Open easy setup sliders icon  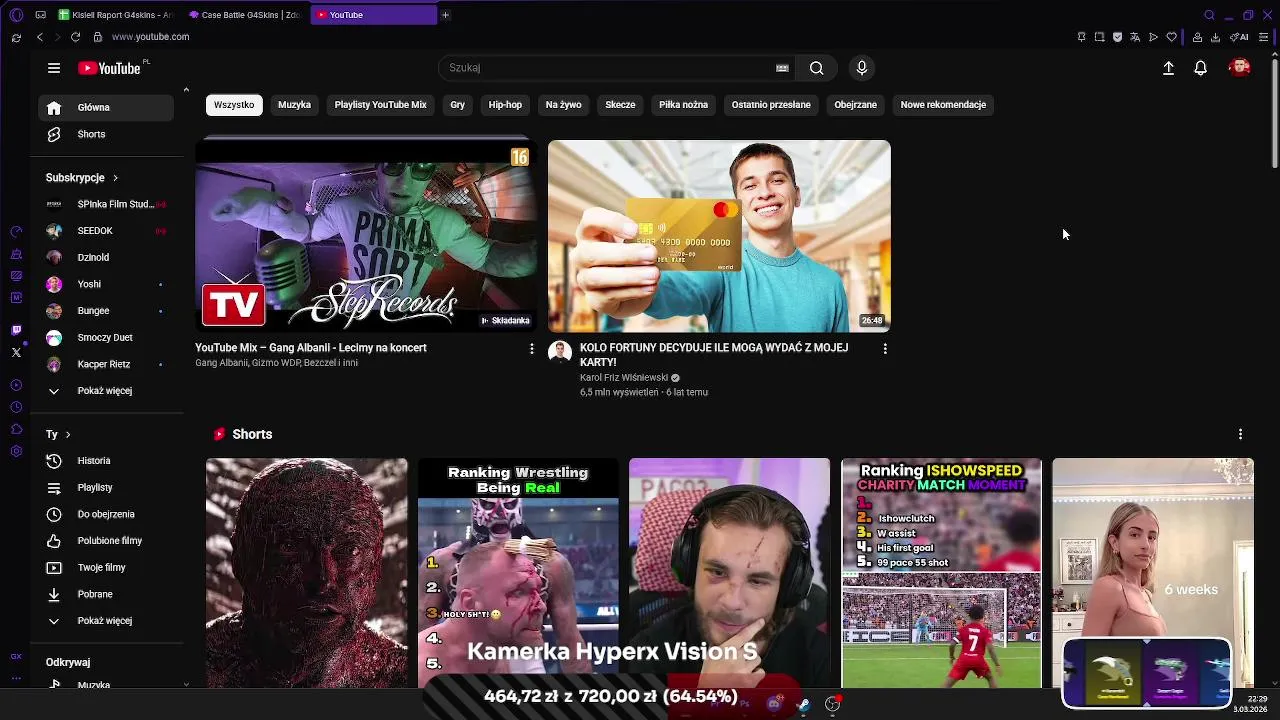point(1264,37)
